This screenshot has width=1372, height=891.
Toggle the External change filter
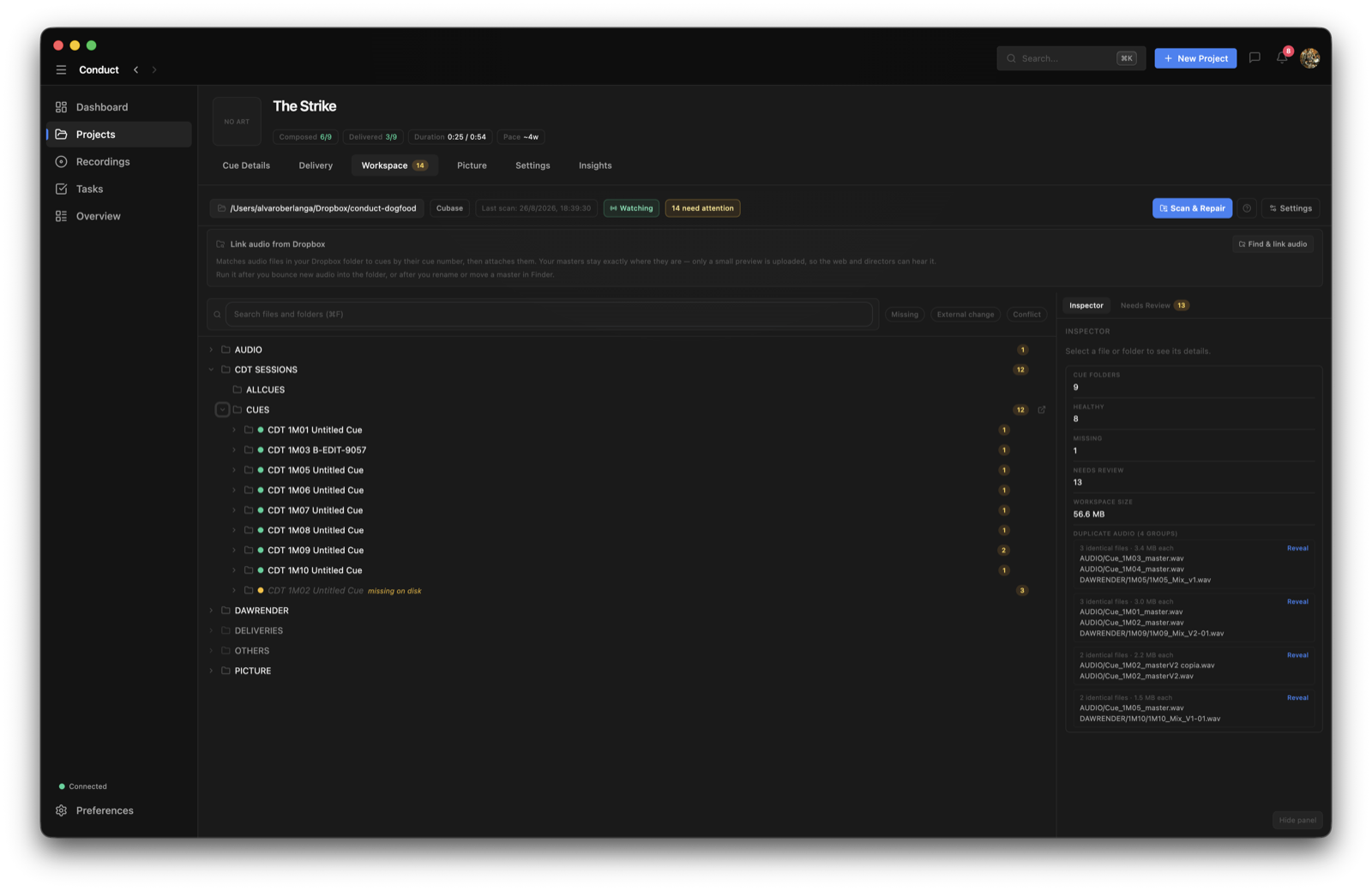tap(966, 315)
